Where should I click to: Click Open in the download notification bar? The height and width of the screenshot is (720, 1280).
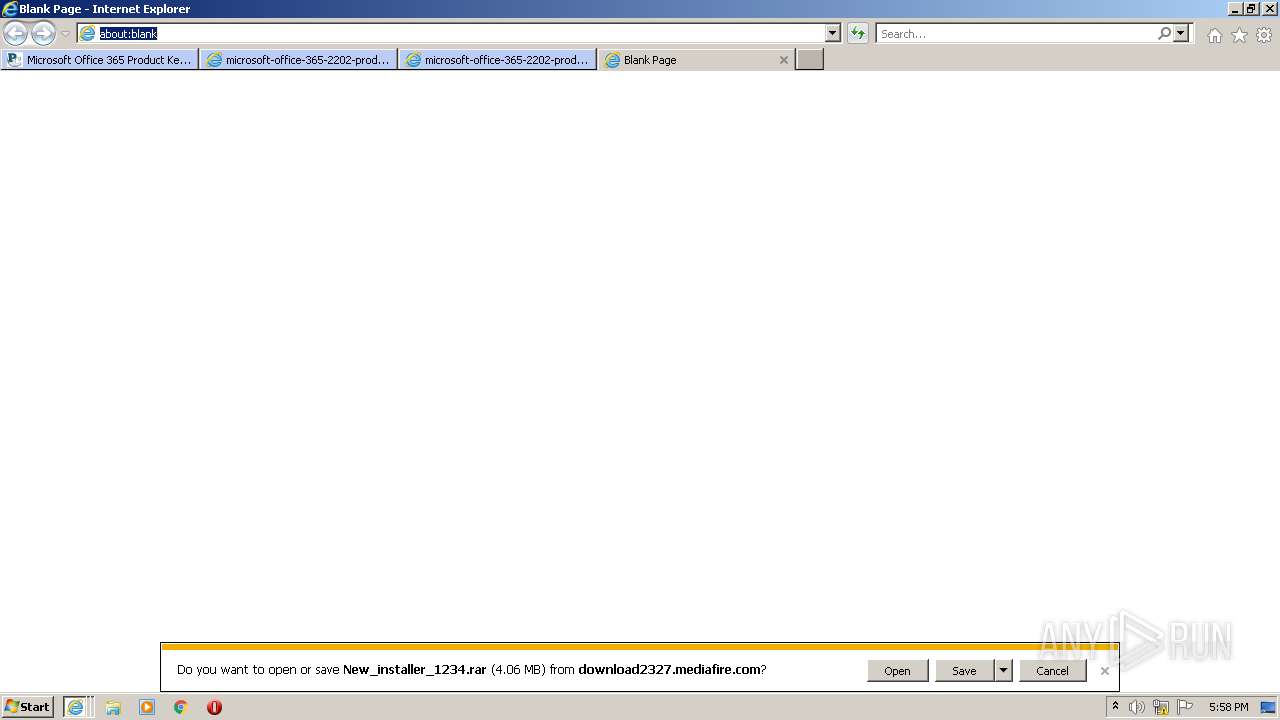(897, 671)
